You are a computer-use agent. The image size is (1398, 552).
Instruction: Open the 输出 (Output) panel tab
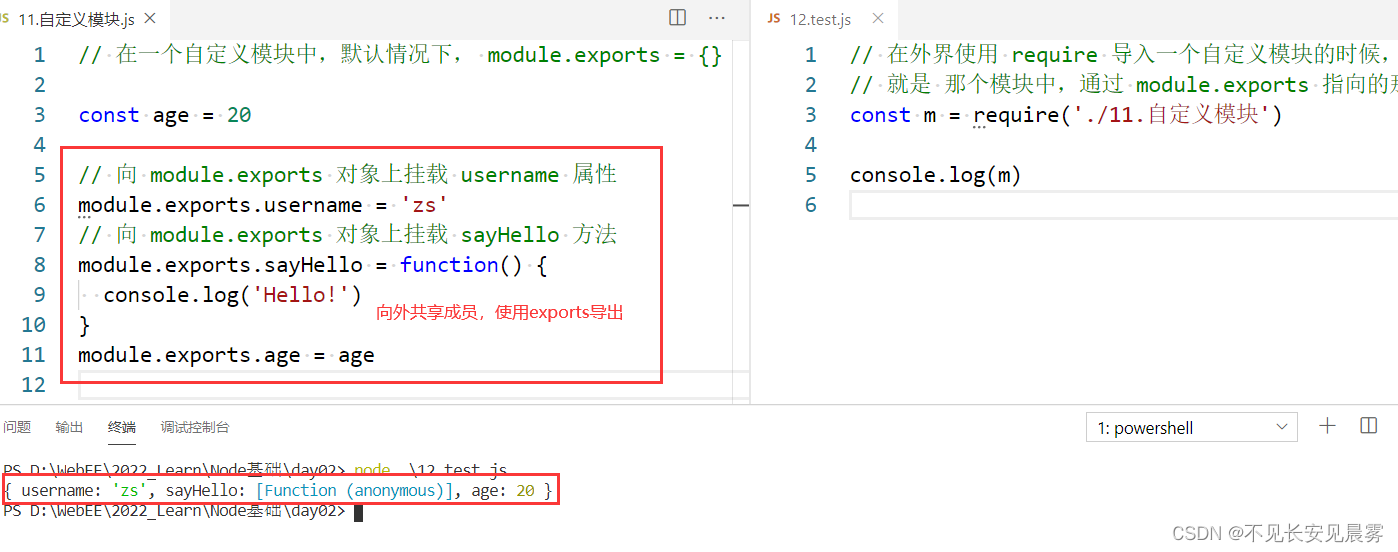point(70,427)
